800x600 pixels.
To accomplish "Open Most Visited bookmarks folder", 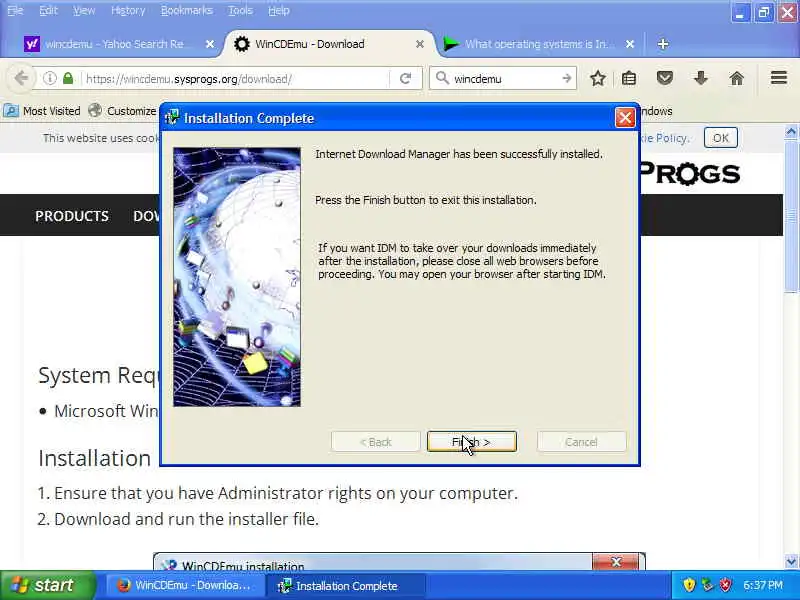I will pos(43,111).
